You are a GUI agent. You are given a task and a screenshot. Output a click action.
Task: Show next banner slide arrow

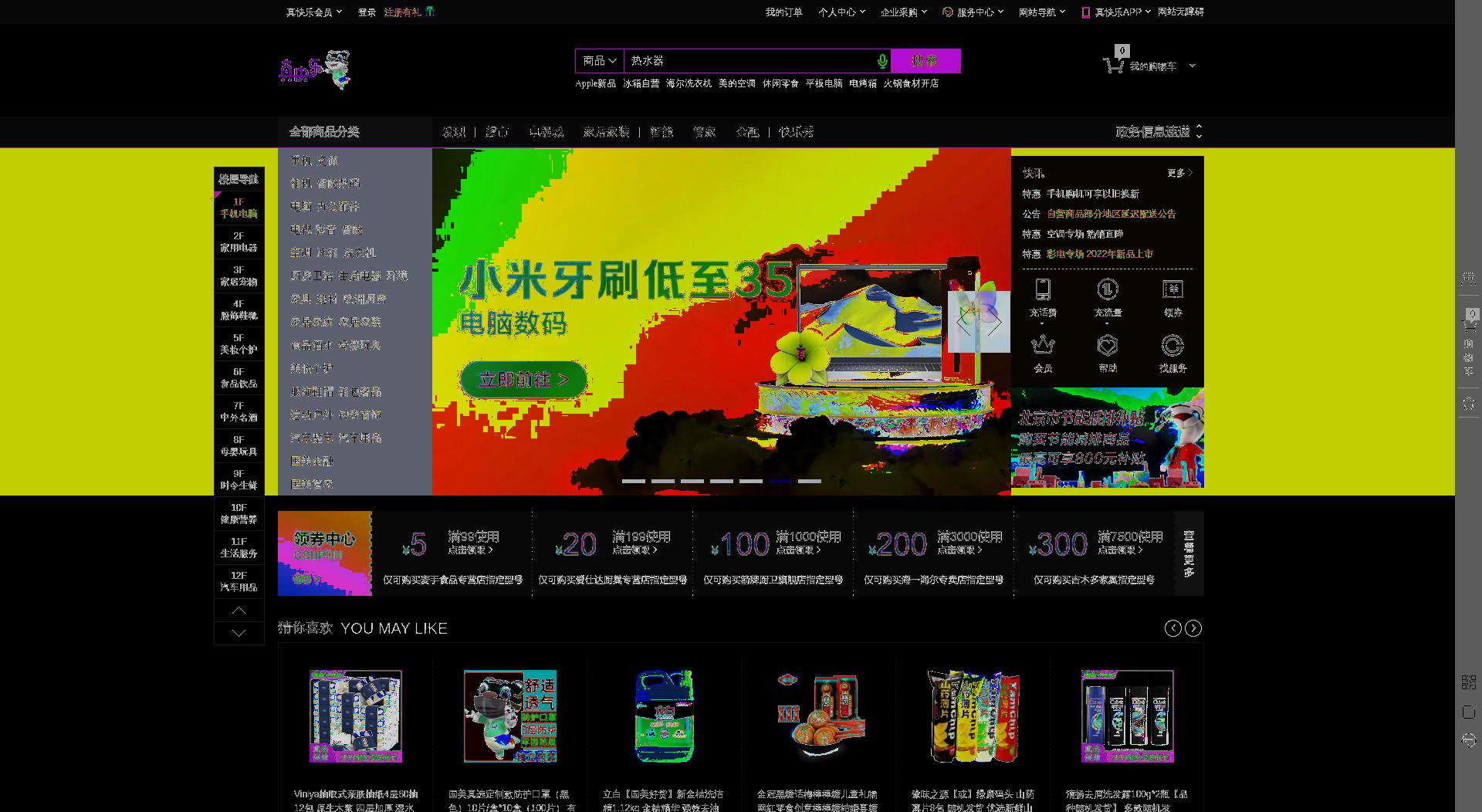[x=995, y=322]
